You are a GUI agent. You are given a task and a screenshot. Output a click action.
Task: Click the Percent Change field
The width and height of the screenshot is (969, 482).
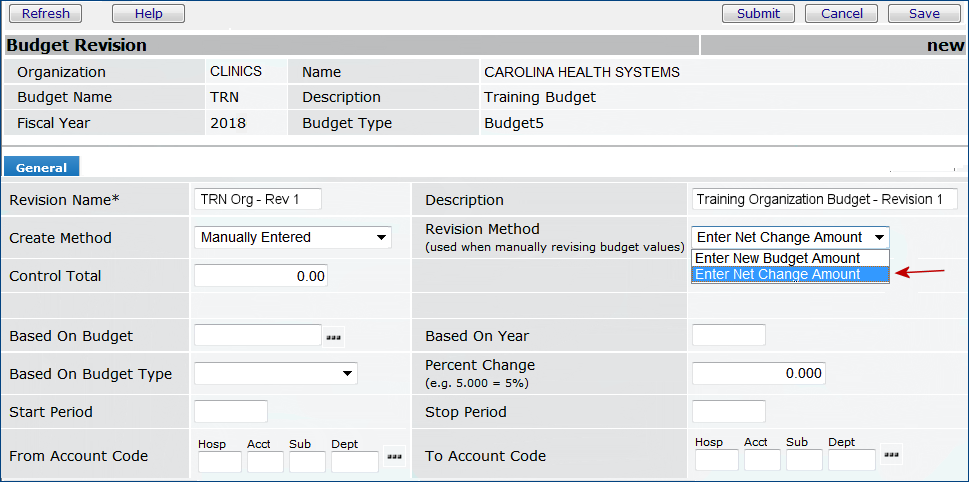[758, 373]
